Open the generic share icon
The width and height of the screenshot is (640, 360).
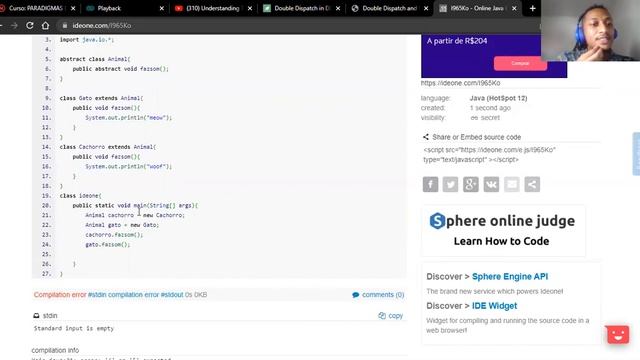(x=532, y=184)
